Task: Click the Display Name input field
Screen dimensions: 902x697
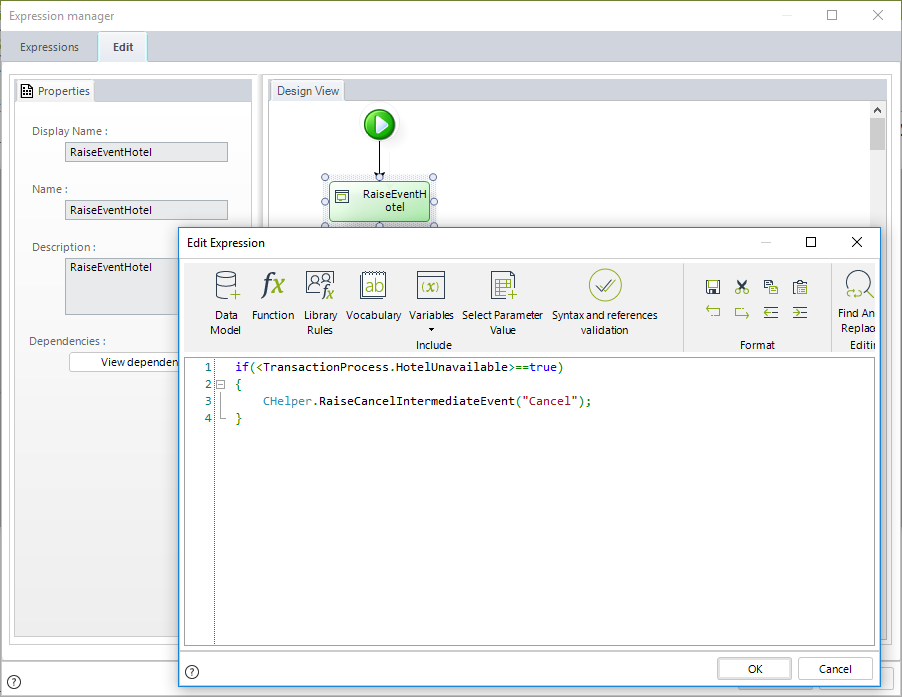Action: 146,152
